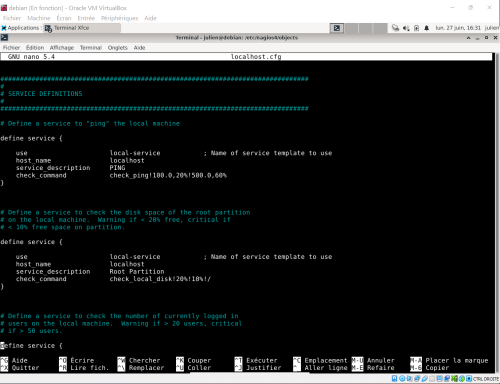Open terminal's Affichage menu

tap(62, 48)
